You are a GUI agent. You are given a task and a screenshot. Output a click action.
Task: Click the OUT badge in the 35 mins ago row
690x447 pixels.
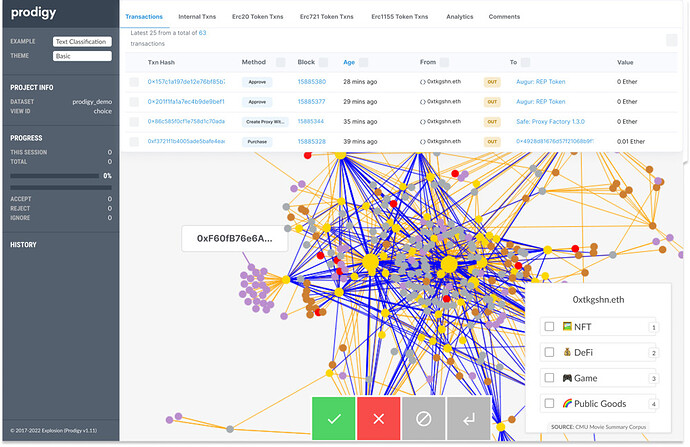492,122
